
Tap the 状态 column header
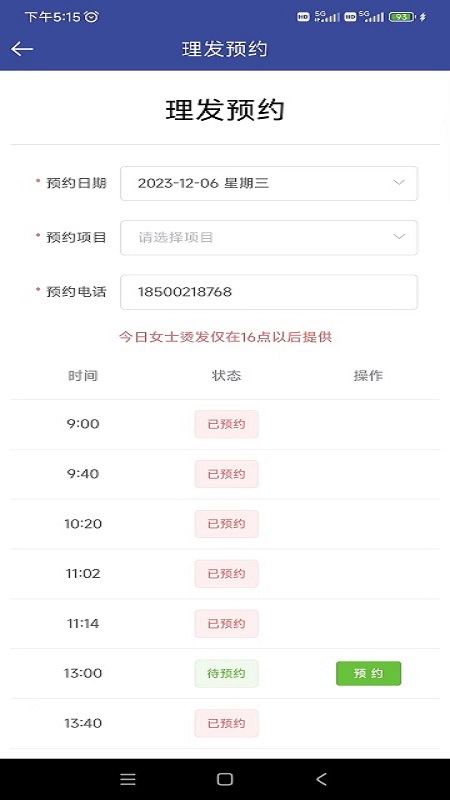(226, 376)
